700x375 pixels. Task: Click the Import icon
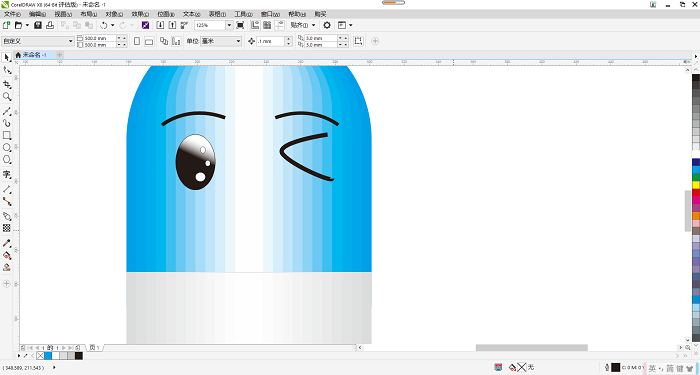click(x=160, y=25)
